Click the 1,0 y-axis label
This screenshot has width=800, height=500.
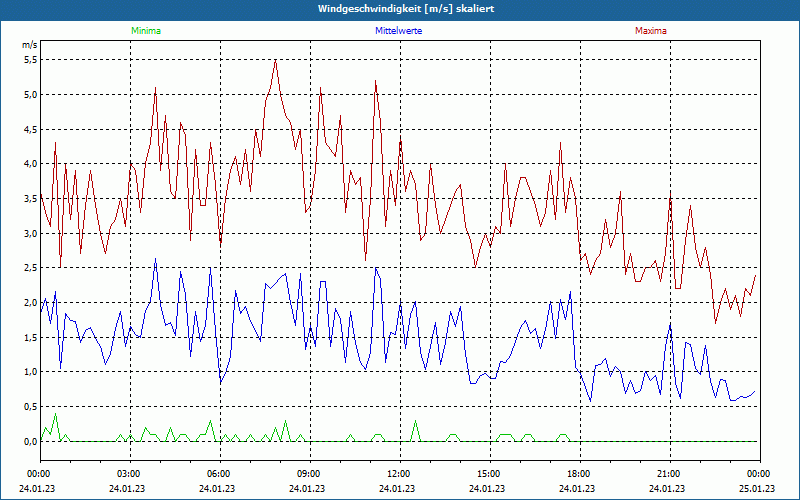31,372
